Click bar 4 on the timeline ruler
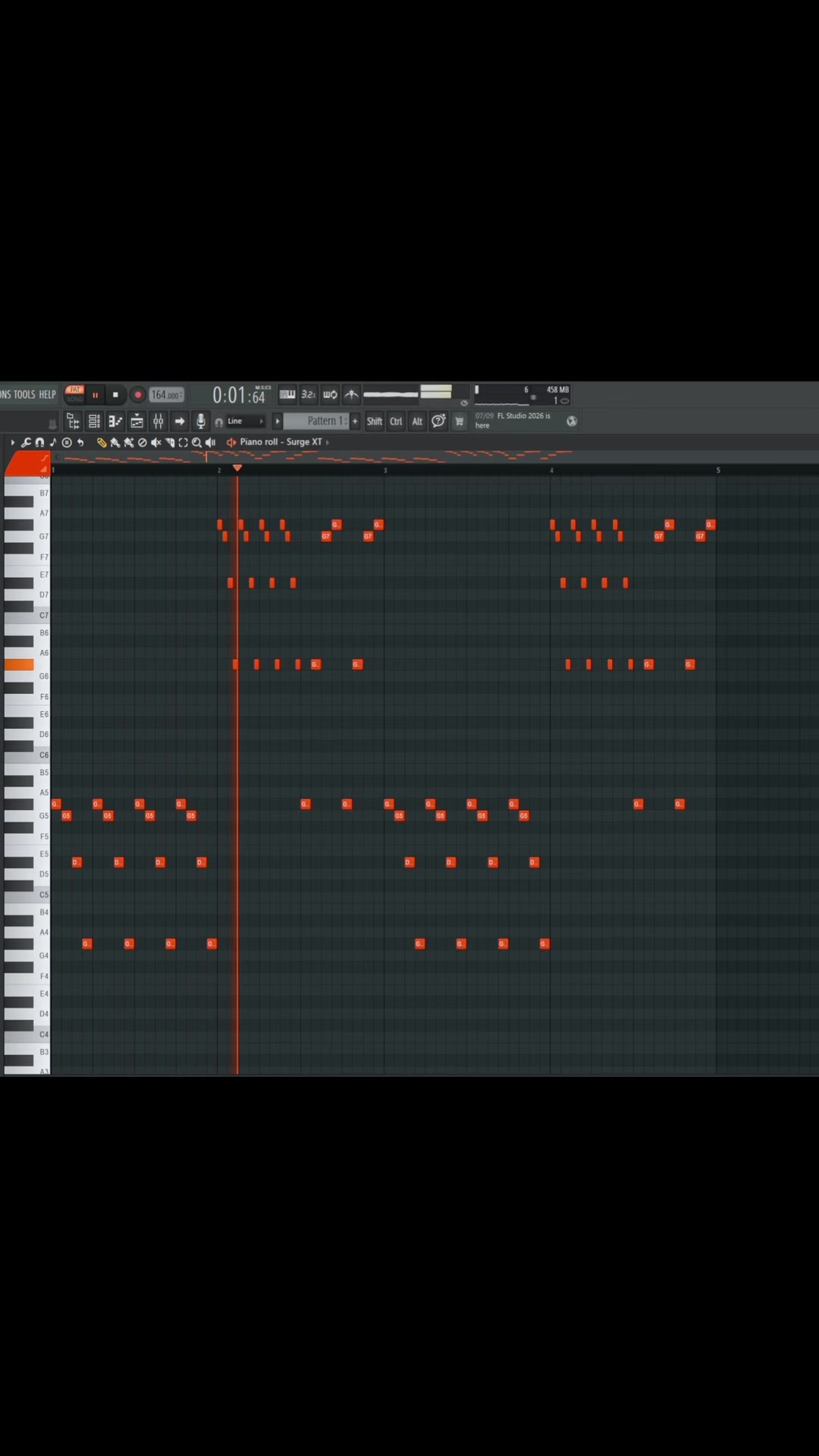The image size is (819, 1456). (551, 470)
